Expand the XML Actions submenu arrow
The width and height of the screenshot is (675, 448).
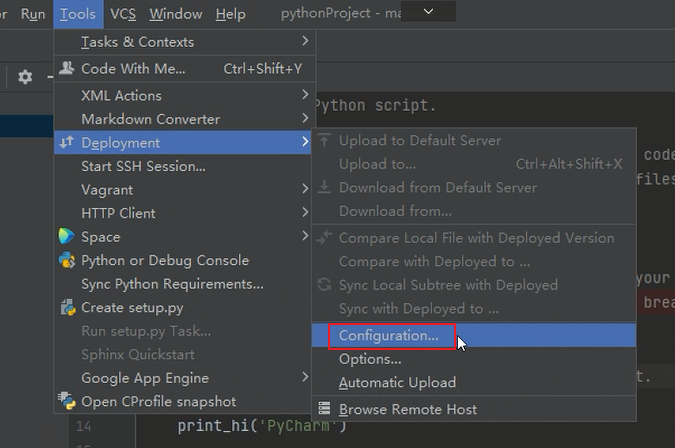click(x=305, y=95)
